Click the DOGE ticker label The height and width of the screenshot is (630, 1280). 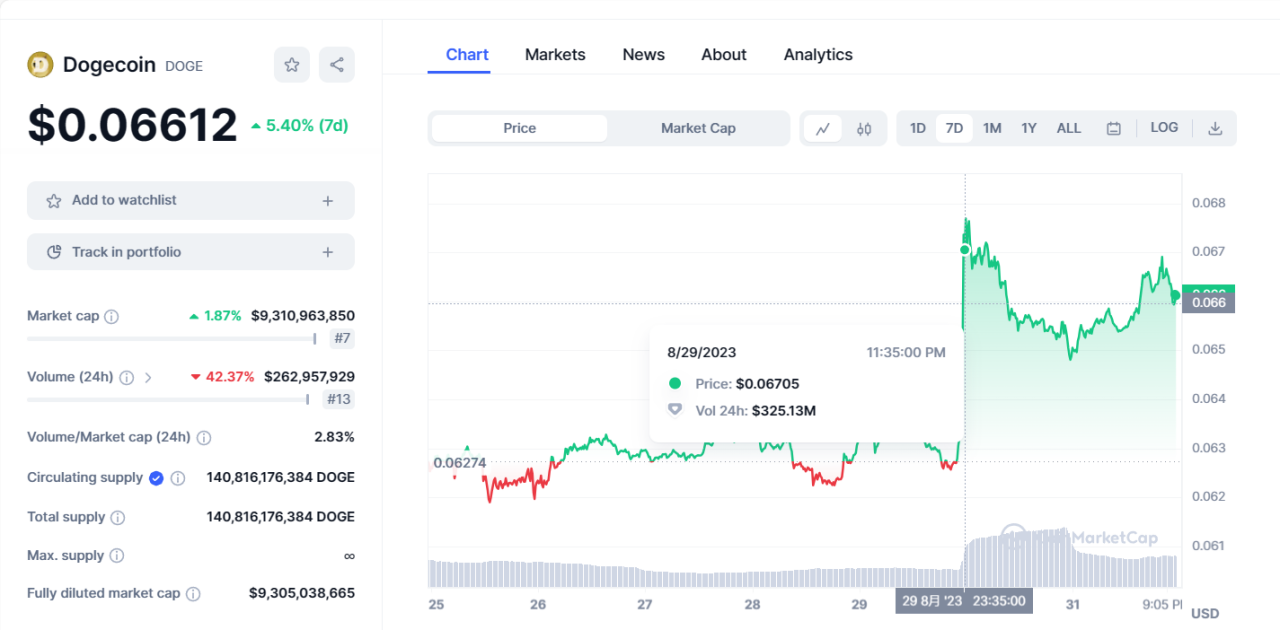pyautogui.click(x=184, y=66)
